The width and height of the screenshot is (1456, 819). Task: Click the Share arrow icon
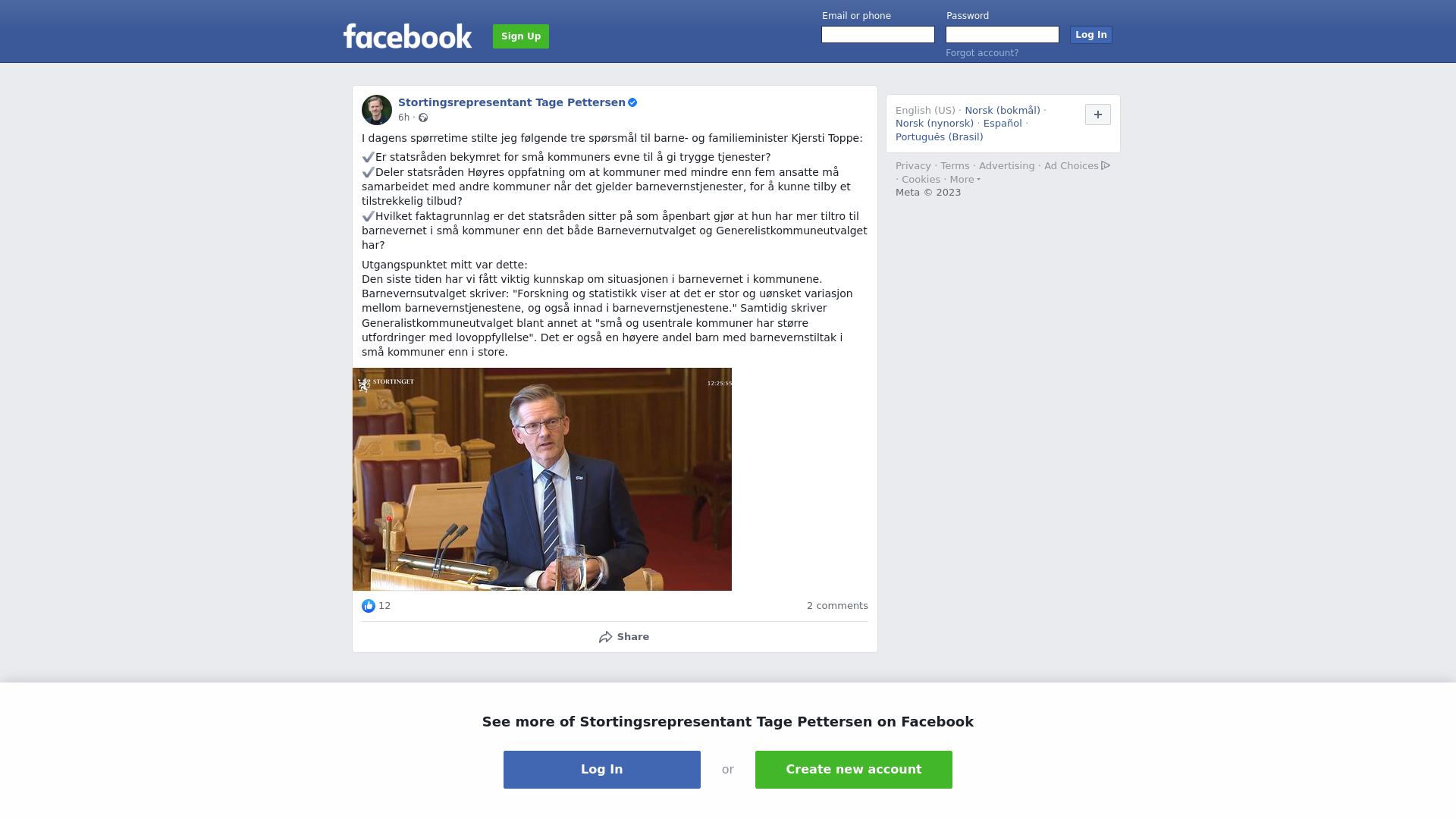coord(606,637)
